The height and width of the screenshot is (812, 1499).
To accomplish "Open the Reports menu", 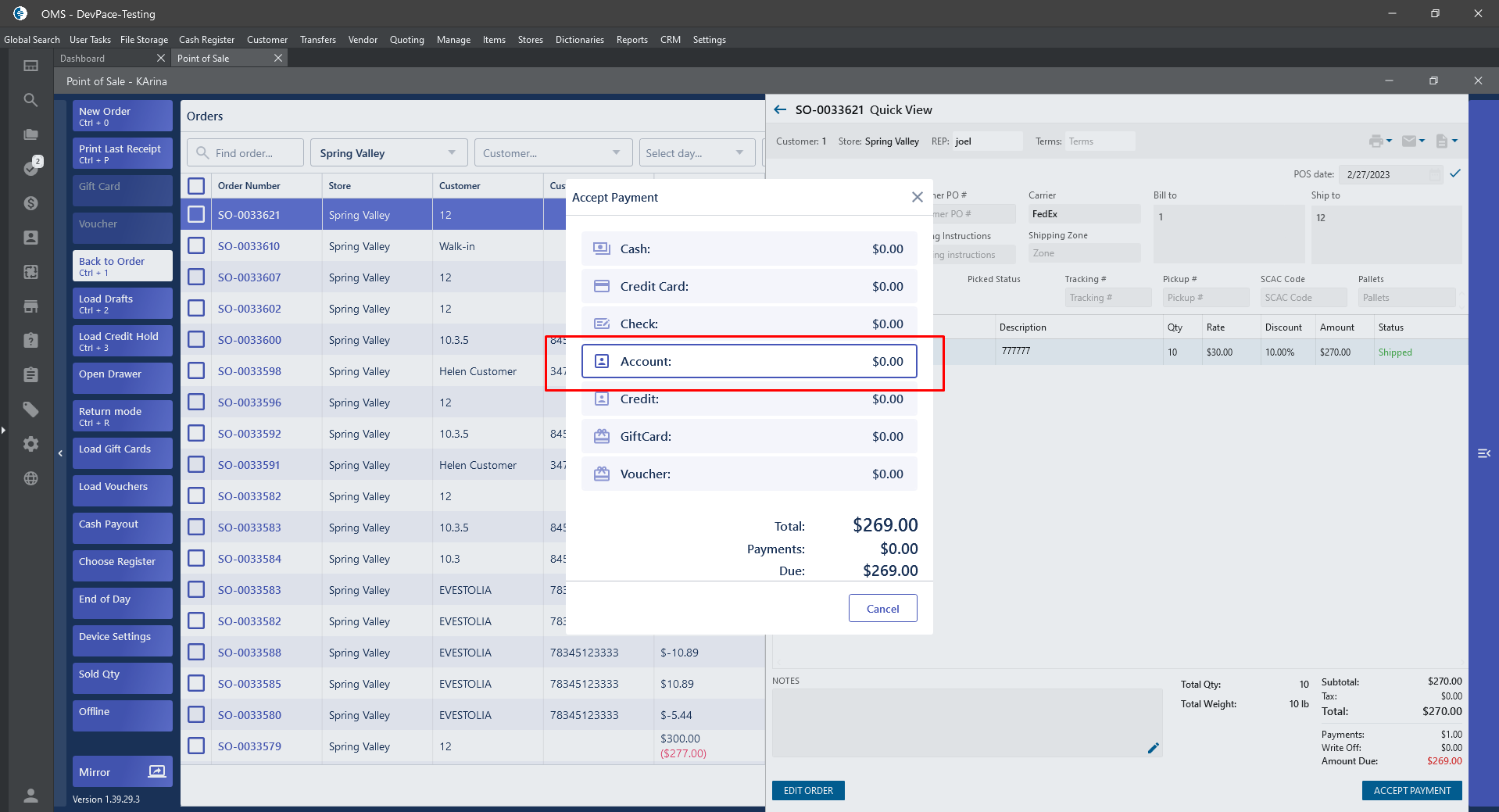I will click(631, 40).
